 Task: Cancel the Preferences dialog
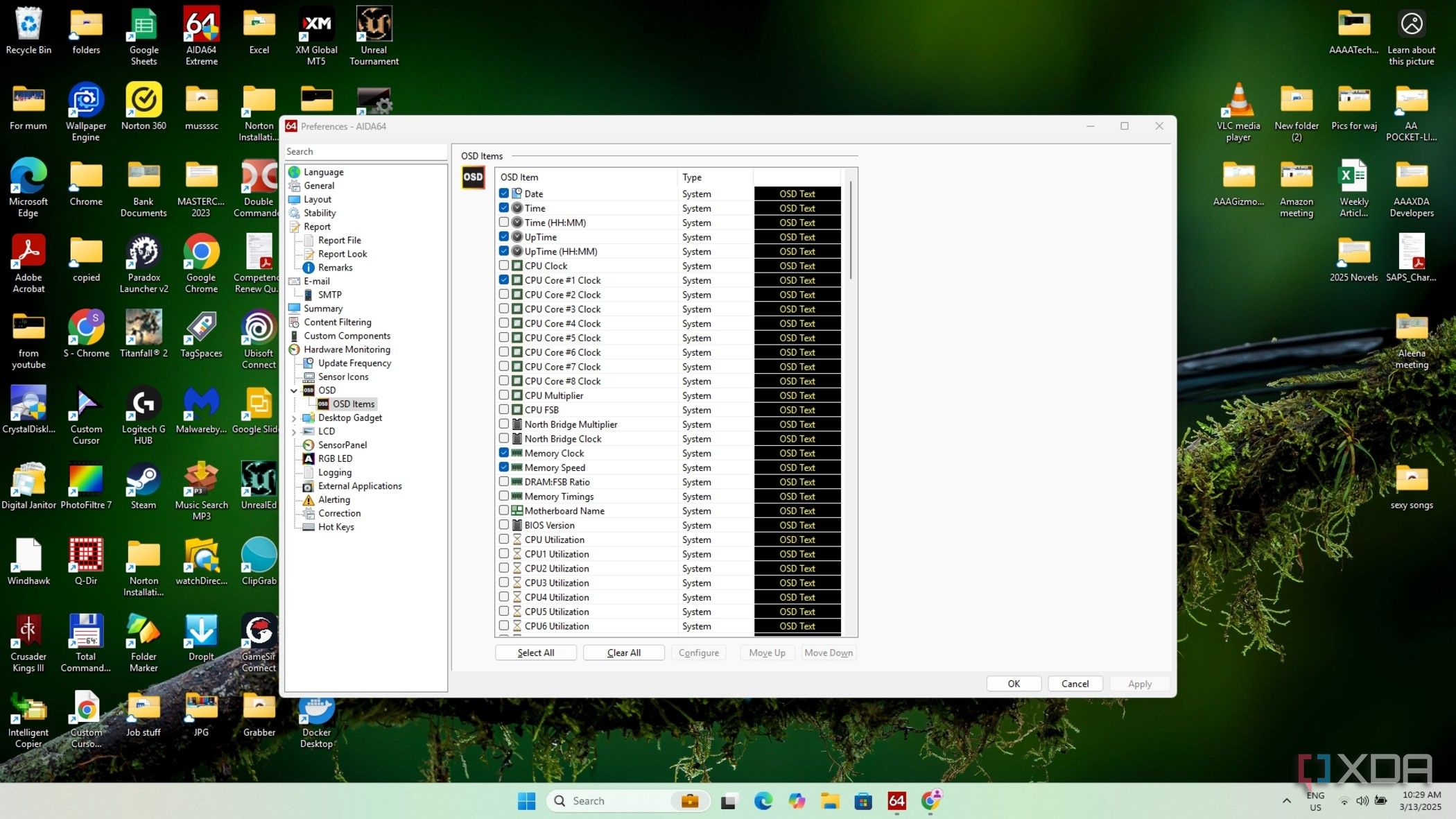[1075, 684]
